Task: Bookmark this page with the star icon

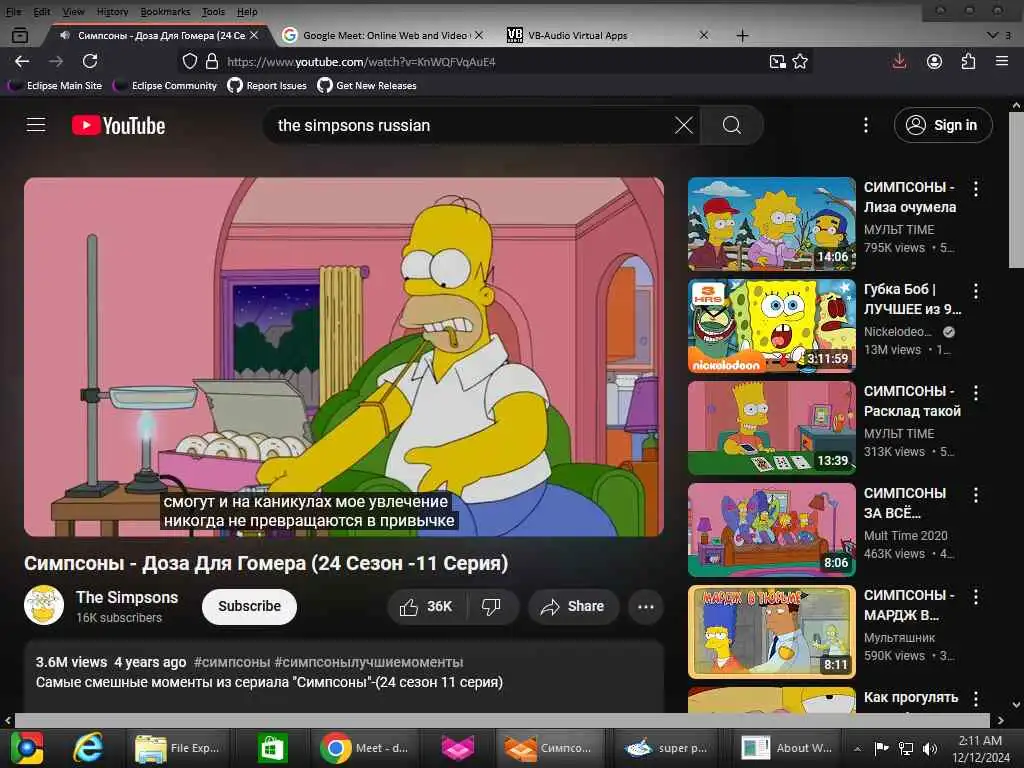Action: [x=800, y=61]
